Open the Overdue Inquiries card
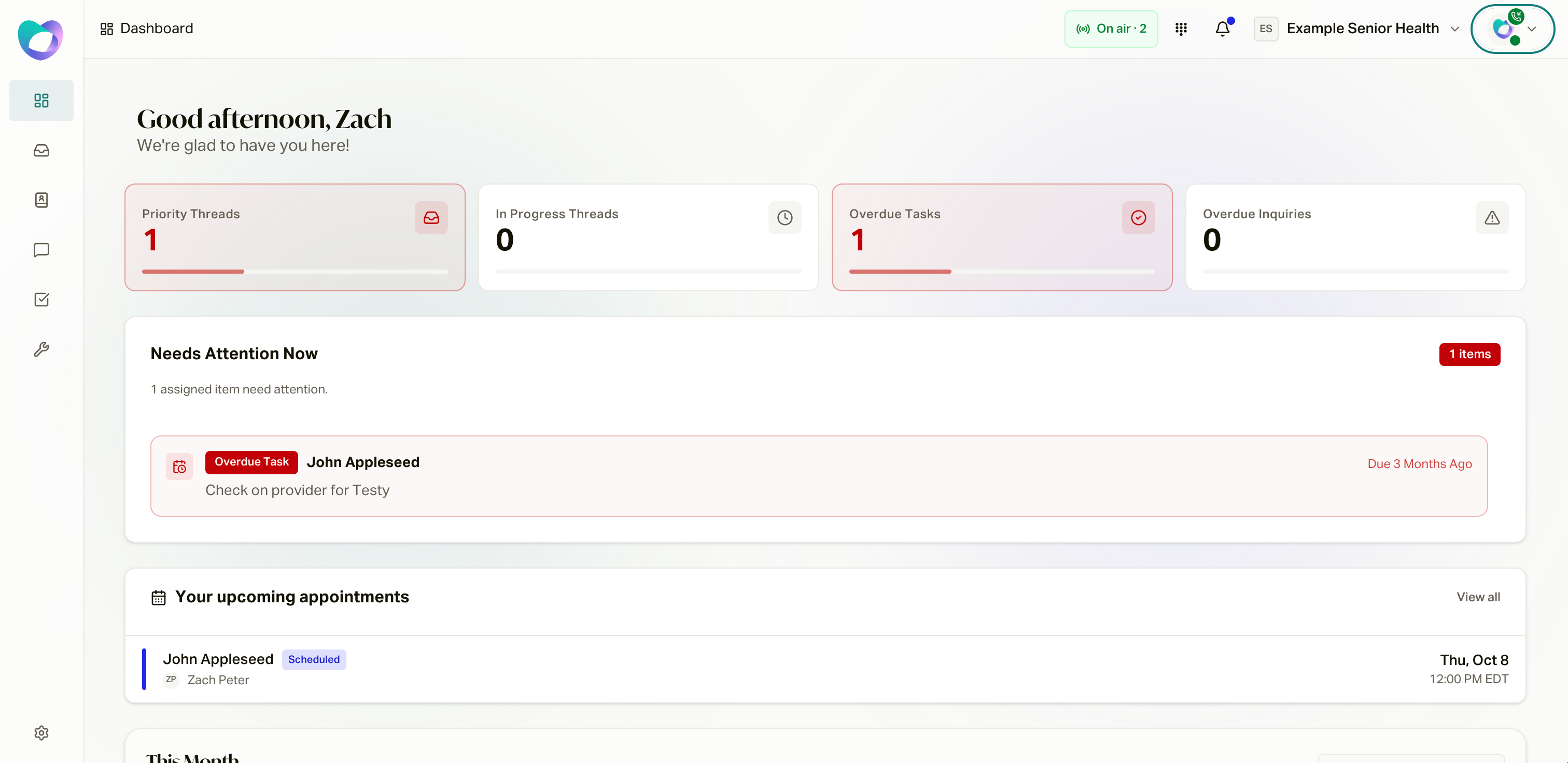 coord(1356,237)
